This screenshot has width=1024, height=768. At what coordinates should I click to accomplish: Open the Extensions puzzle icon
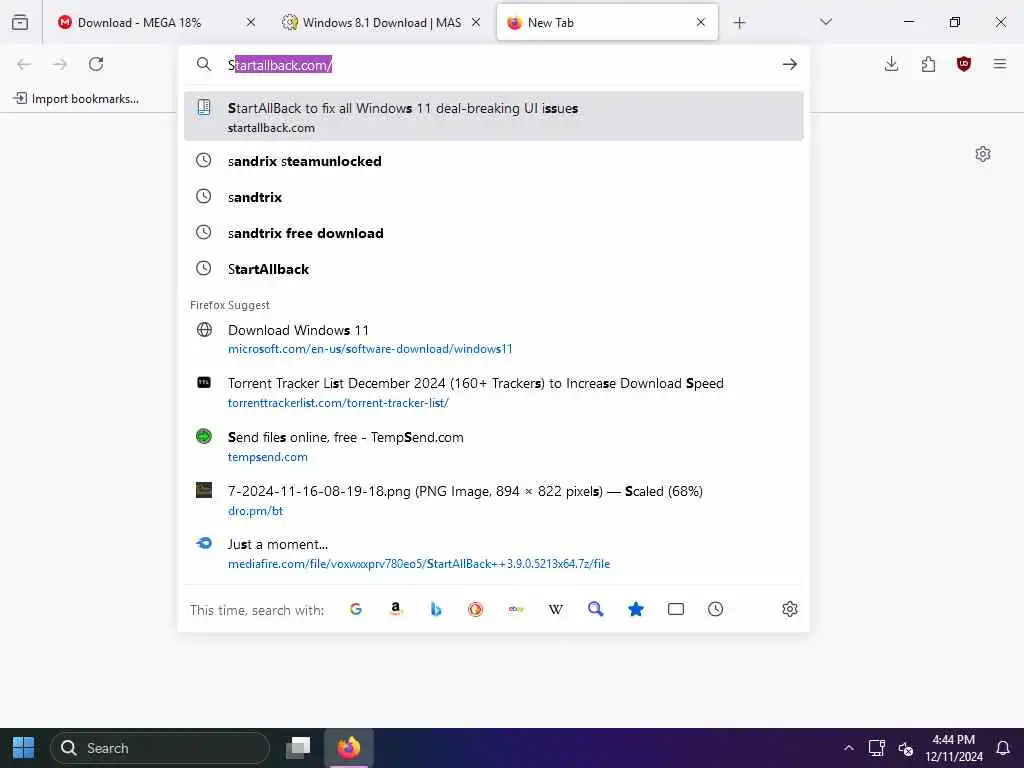tap(928, 64)
